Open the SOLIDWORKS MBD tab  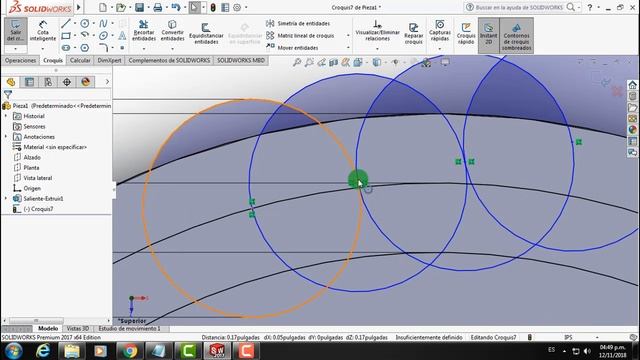241,60
